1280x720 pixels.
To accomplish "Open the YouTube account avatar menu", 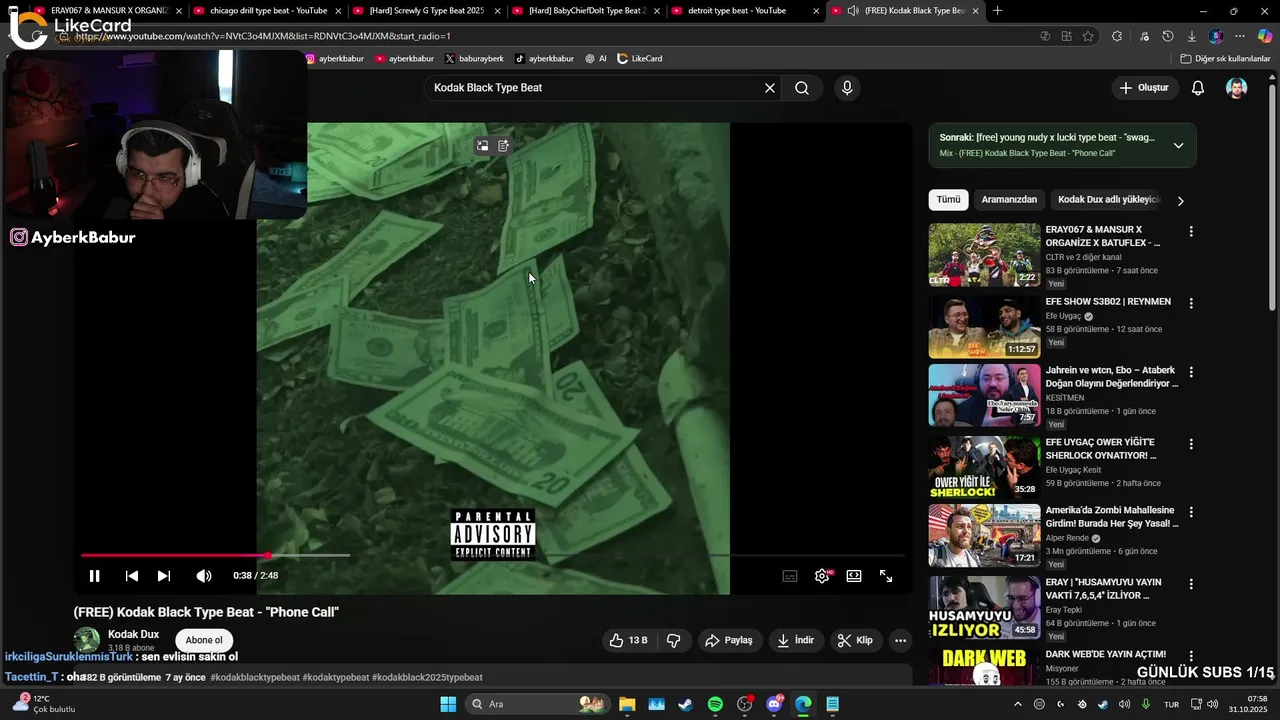I will tap(1237, 88).
